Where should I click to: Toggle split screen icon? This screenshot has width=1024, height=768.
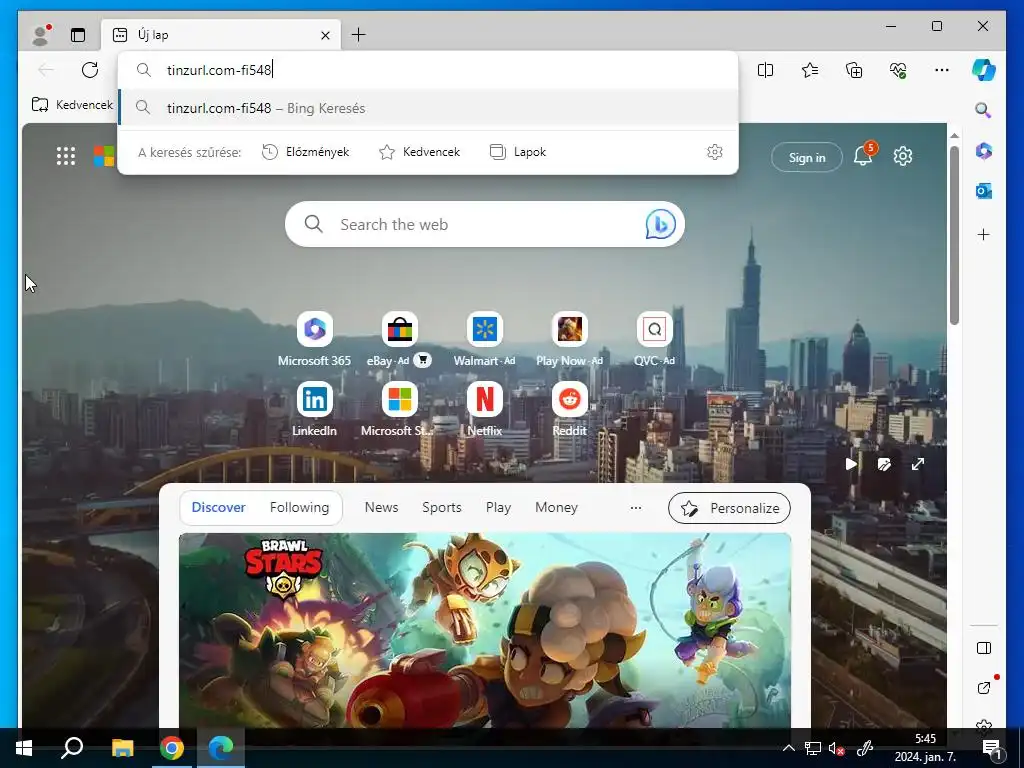(765, 70)
